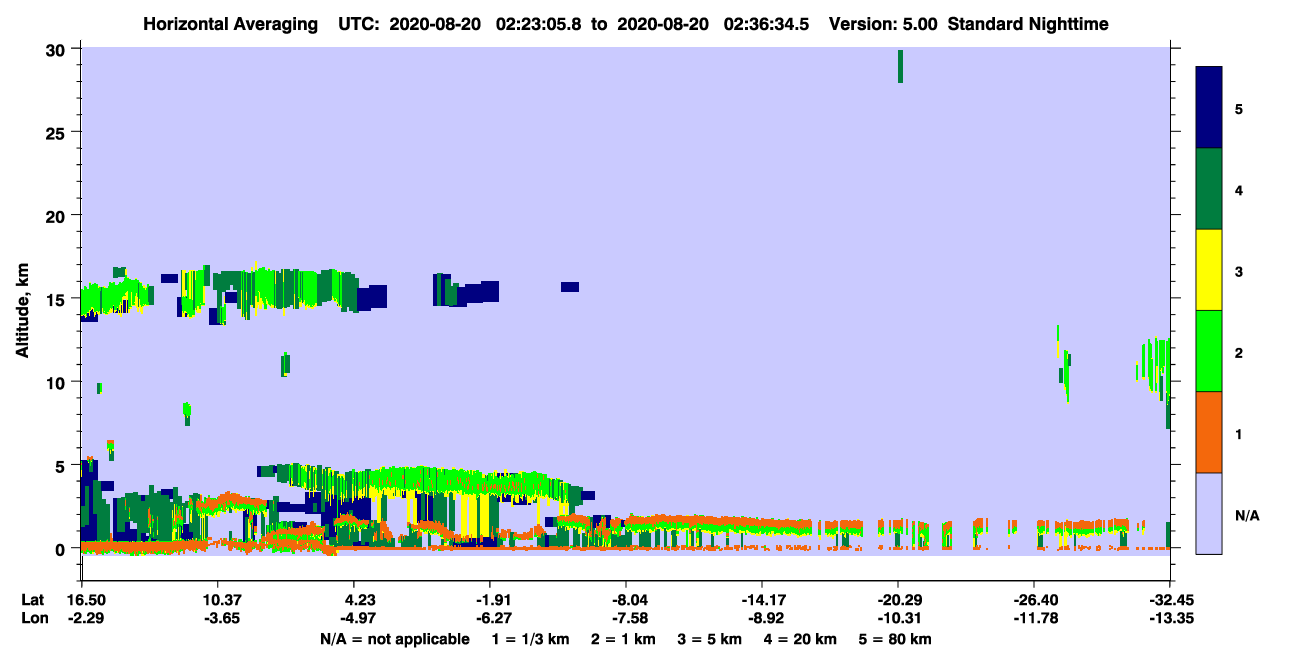Click the start time '02:23:05.8'

[541, 23]
